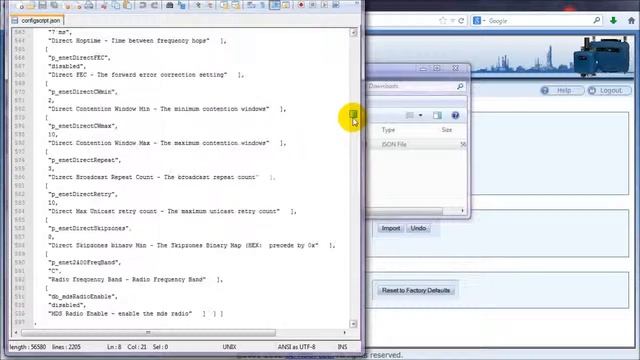Click the editor horizontal scrollbar right arrow
Screen dimensions: 640x360
coord(344,333)
